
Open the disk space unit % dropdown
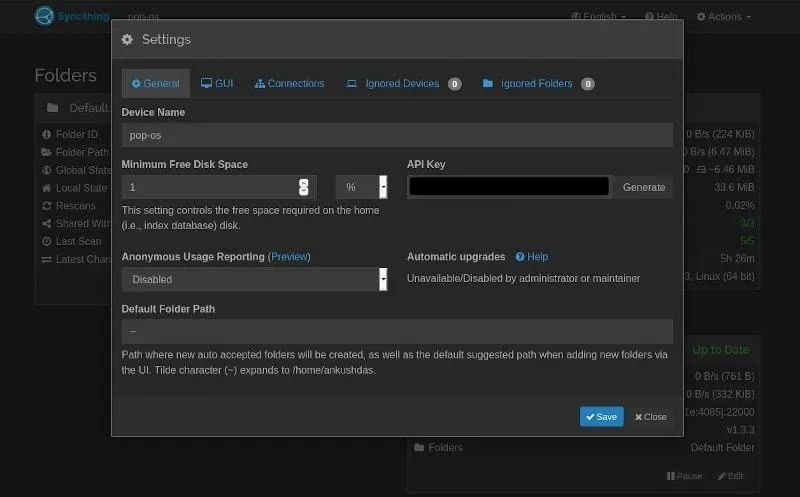coord(361,187)
